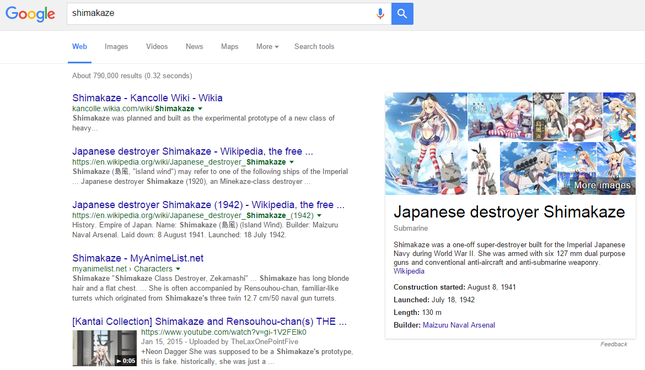Click myanimelist.net Characters breadcrumb
The height and width of the screenshot is (370, 645).
click(x=122, y=269)
